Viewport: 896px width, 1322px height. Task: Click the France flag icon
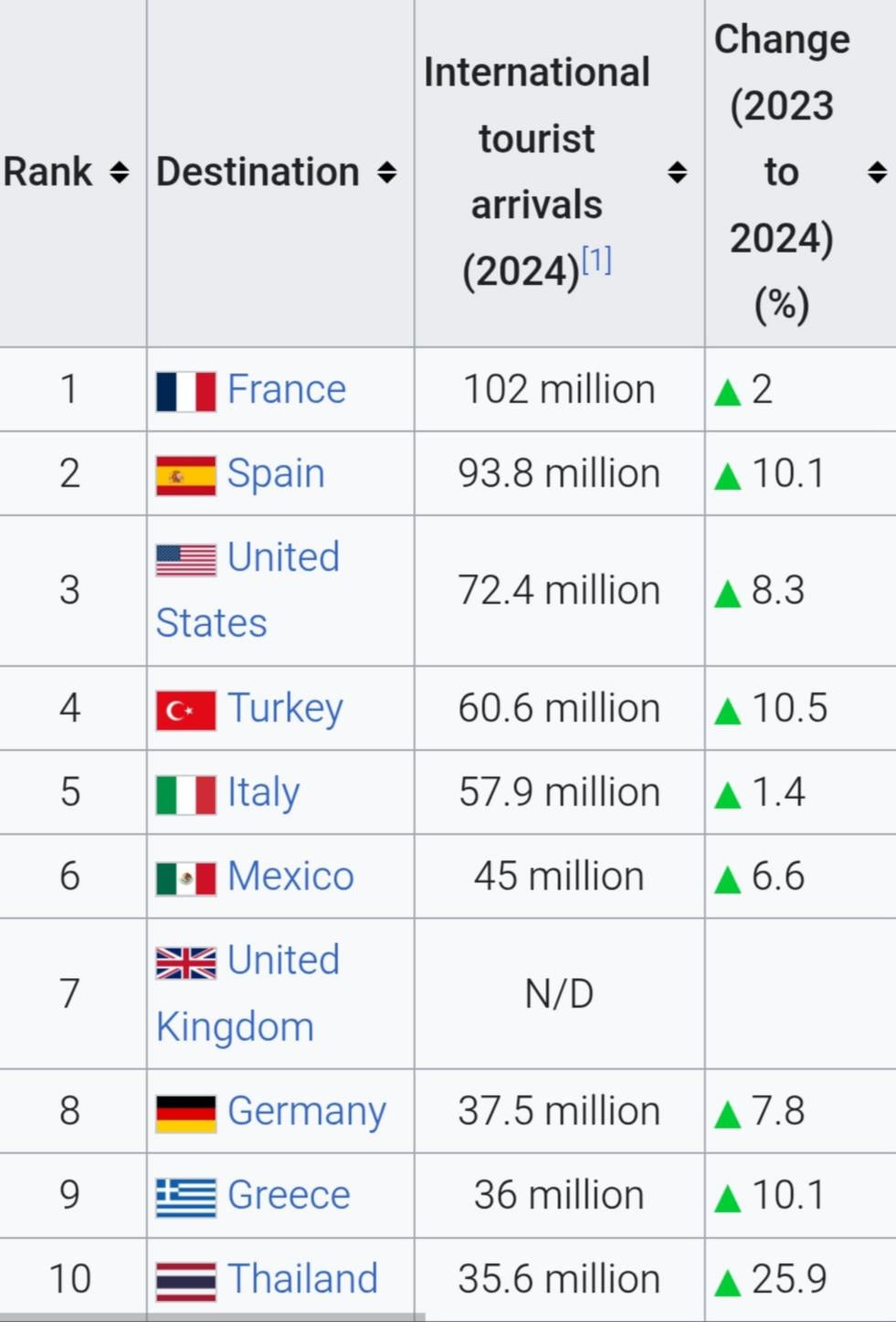pos(186,391)
